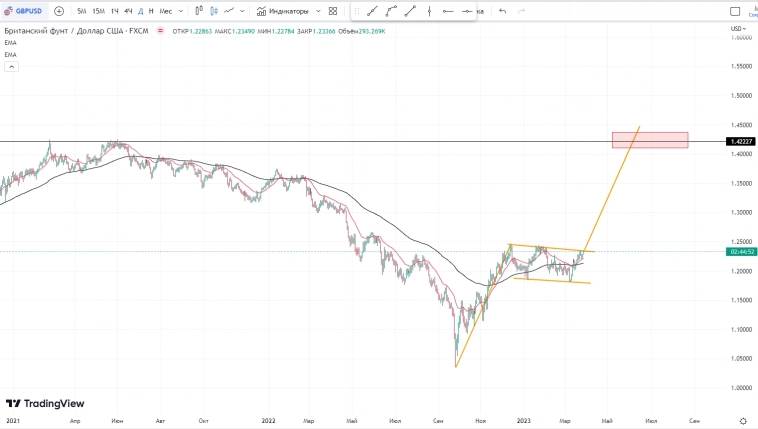This screenshot has width=758, height=429.
Task: Switch to the 4Ч timeframe
Action: click(128, 11)
